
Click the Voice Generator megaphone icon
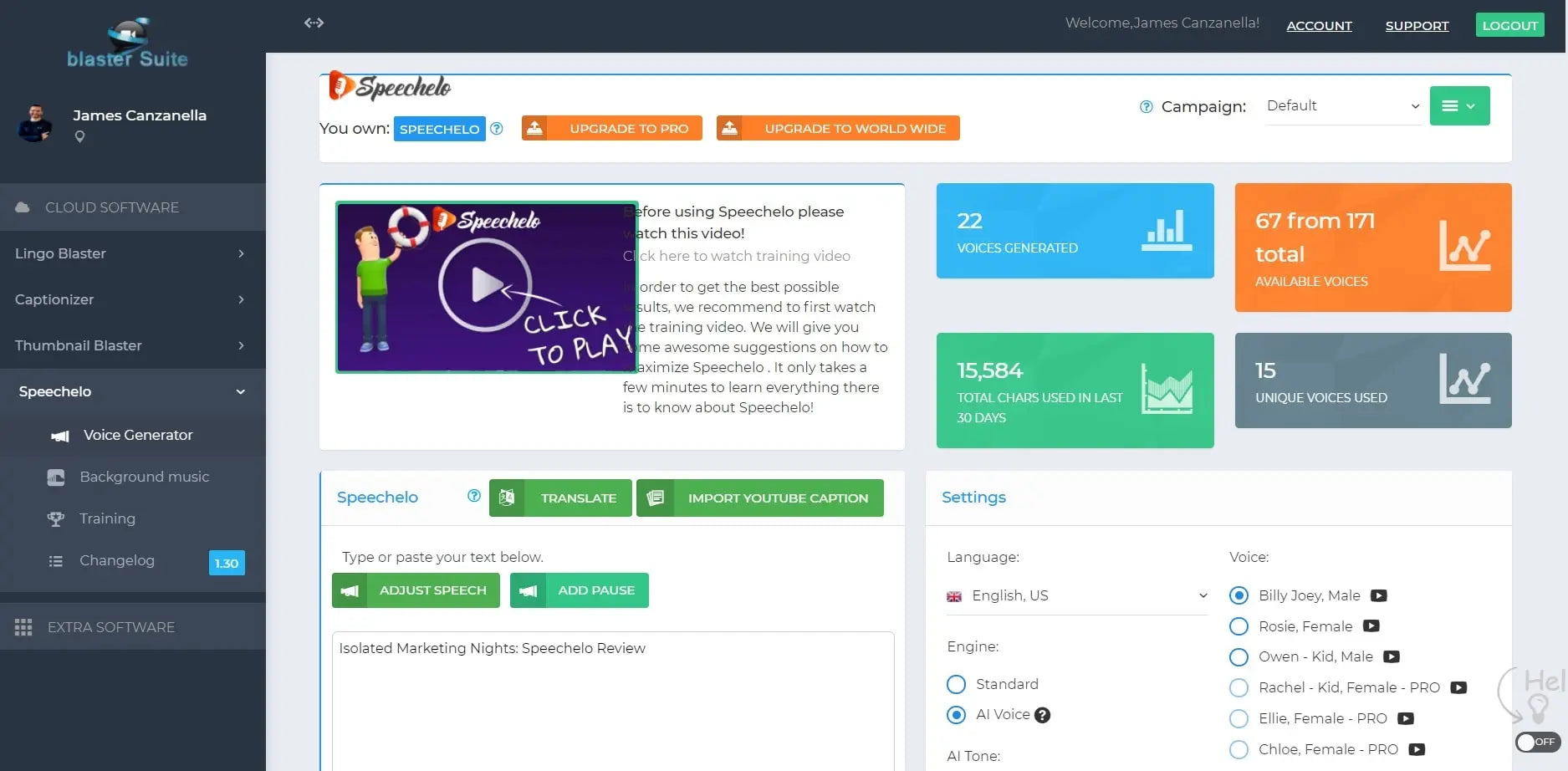point(60,436)
